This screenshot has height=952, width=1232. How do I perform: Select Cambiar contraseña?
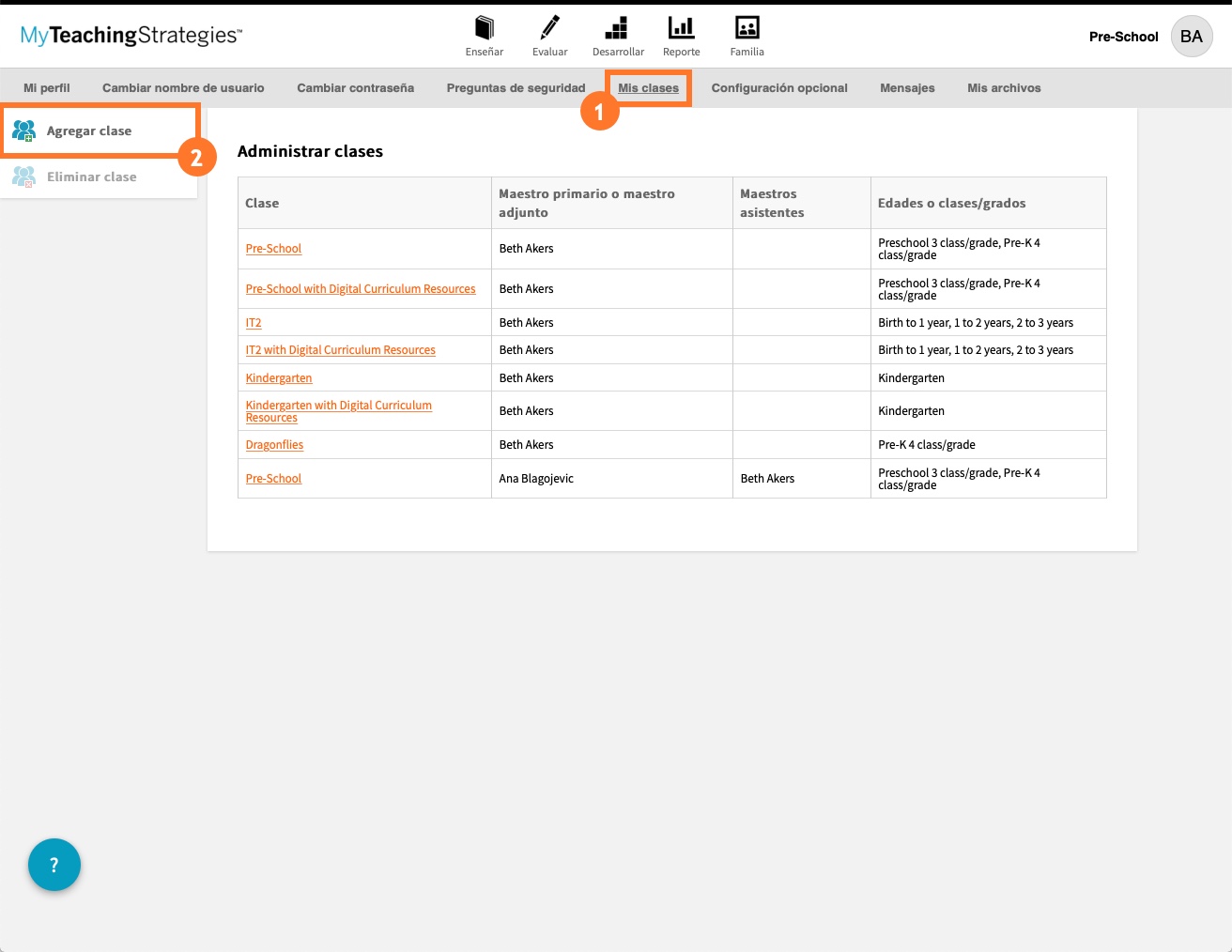pyautogui.click(x=355, y=87)
